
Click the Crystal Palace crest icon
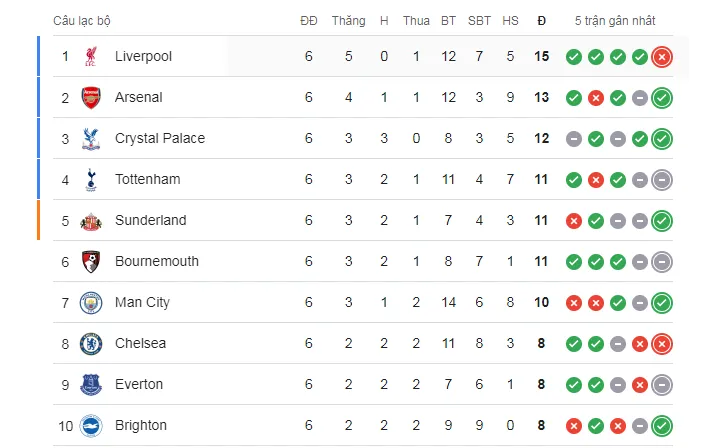(91, 139)
